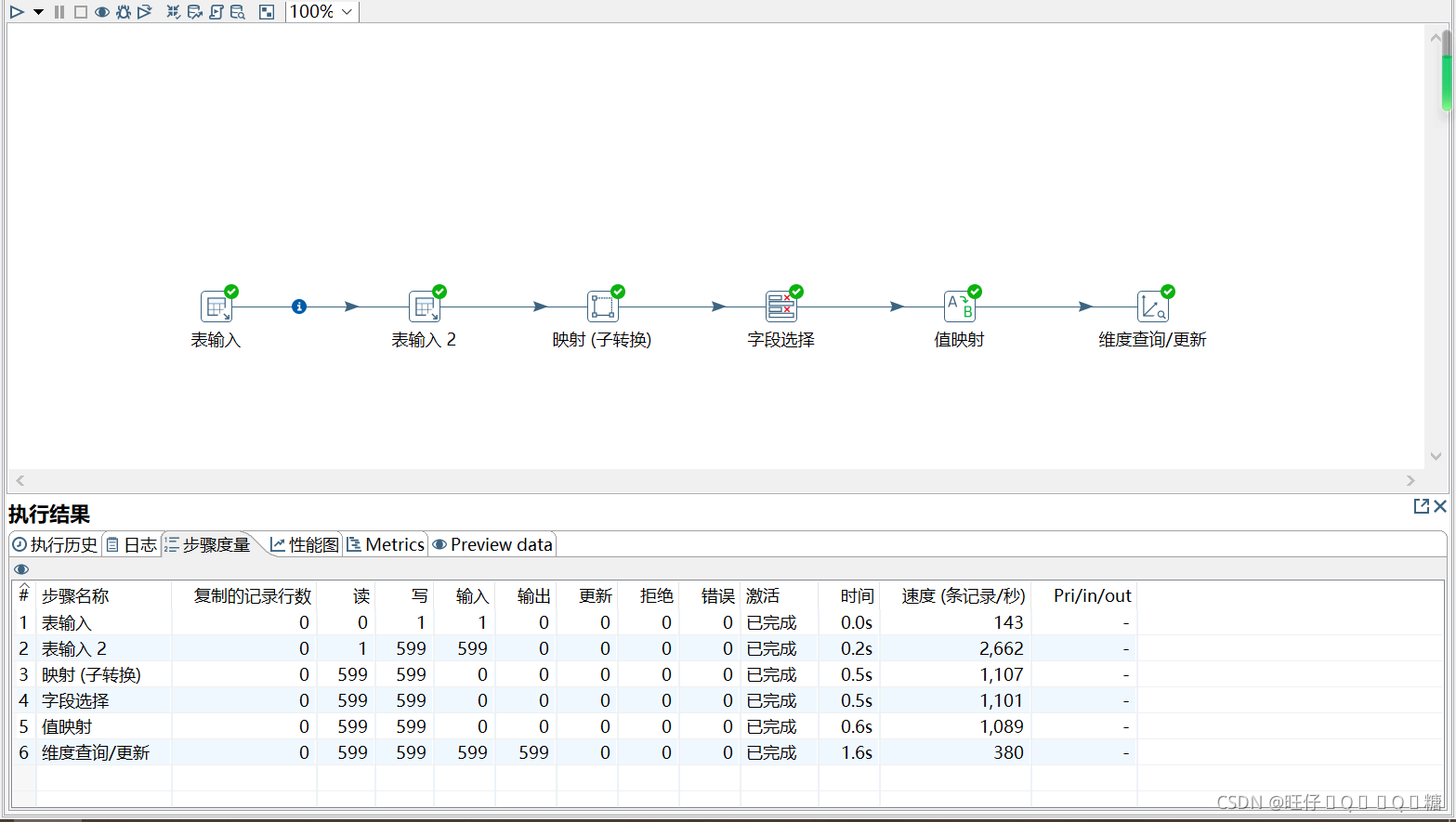Sort by 速度 (条记录/秒) column header
Viewport: 1456px width, 822px height.
[x=955, y=595]
